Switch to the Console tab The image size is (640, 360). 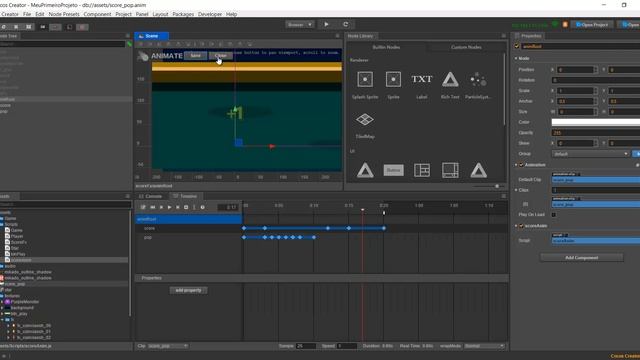point(151,196)
